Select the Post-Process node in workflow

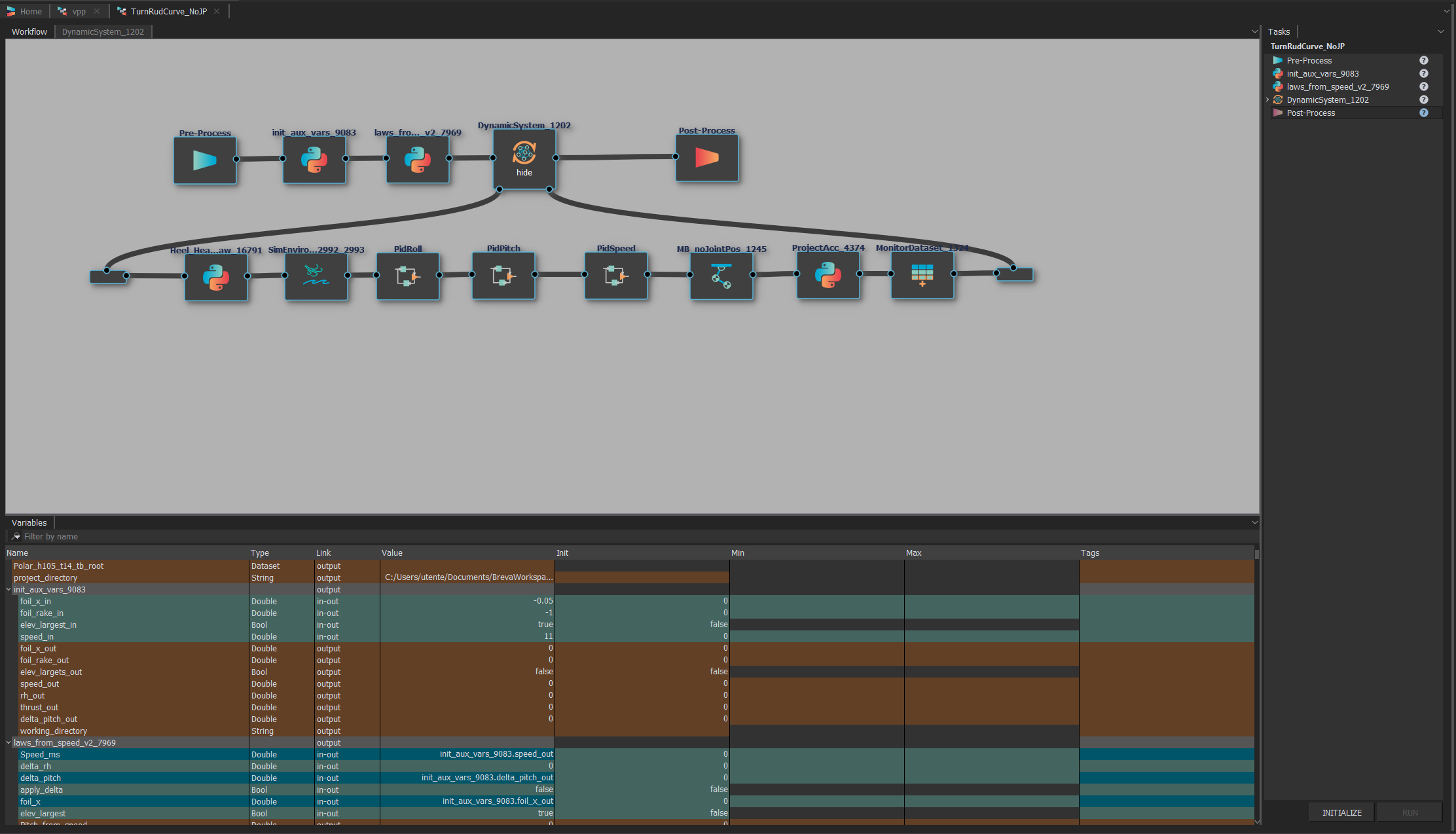(707, 158)
